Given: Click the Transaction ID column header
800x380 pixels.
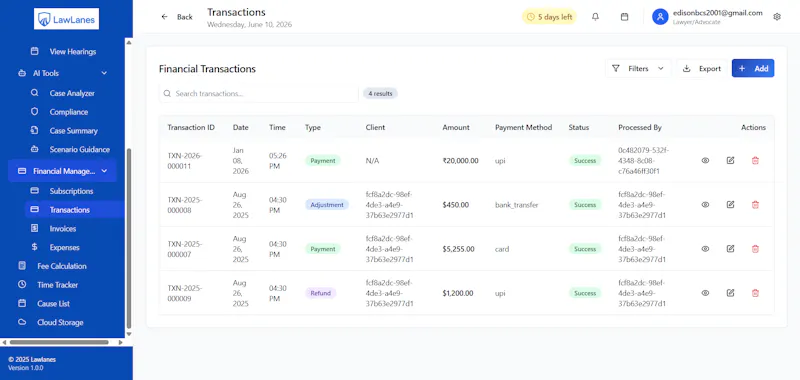Looking at the screenshot, I should click(191, 128).
